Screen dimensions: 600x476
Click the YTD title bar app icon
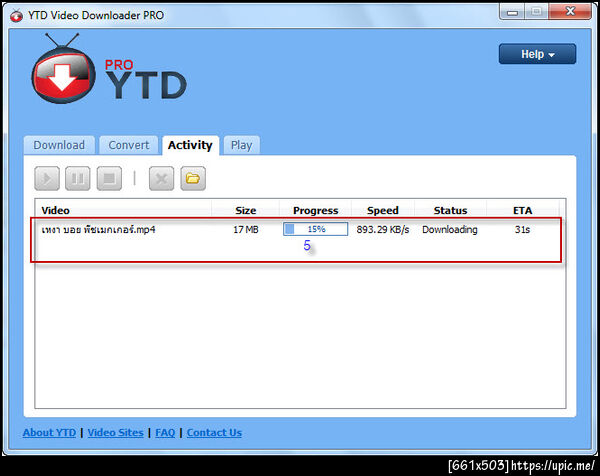[x=16, y=15]
